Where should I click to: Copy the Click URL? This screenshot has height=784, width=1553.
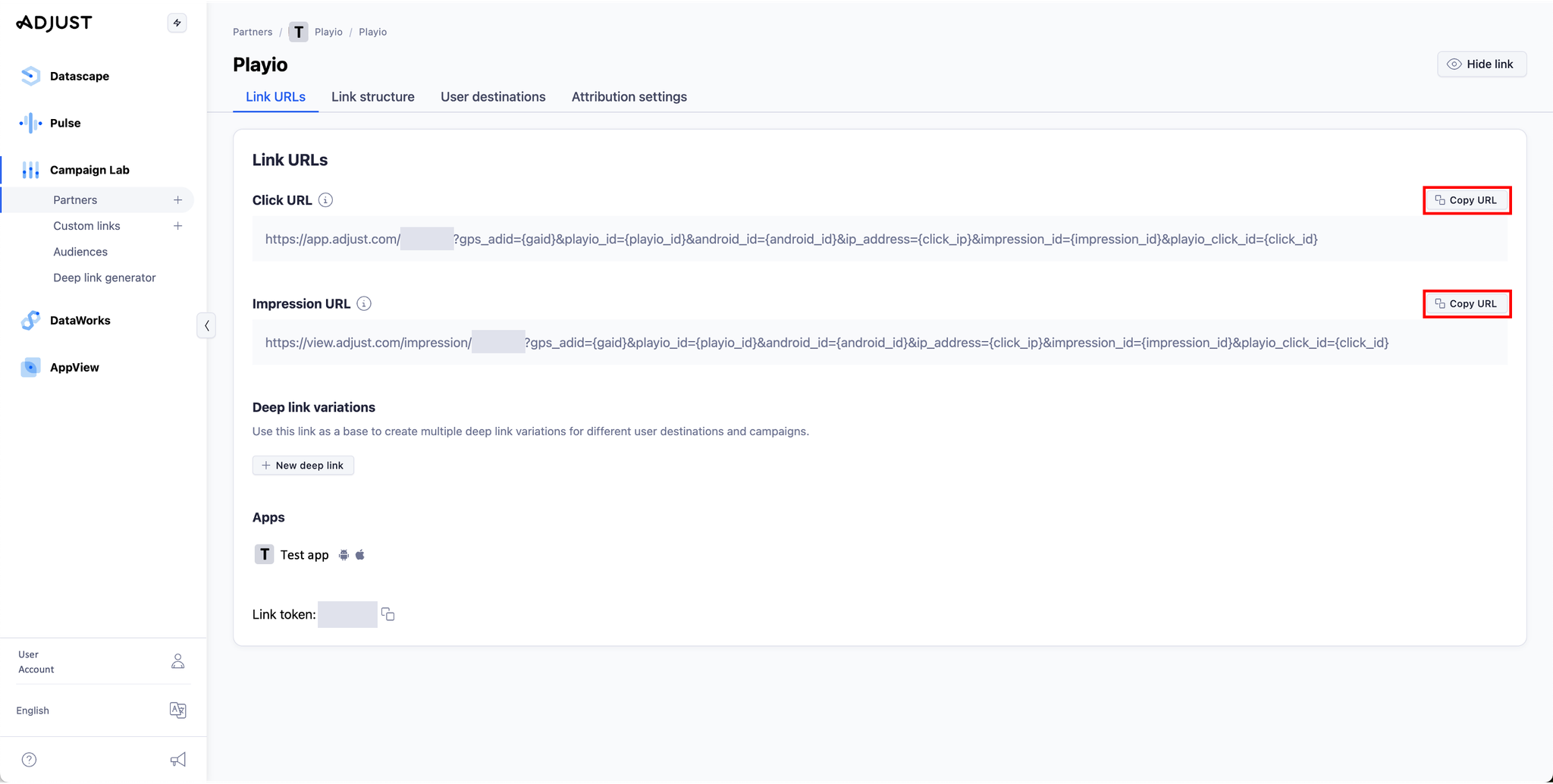click(1467, 200)
